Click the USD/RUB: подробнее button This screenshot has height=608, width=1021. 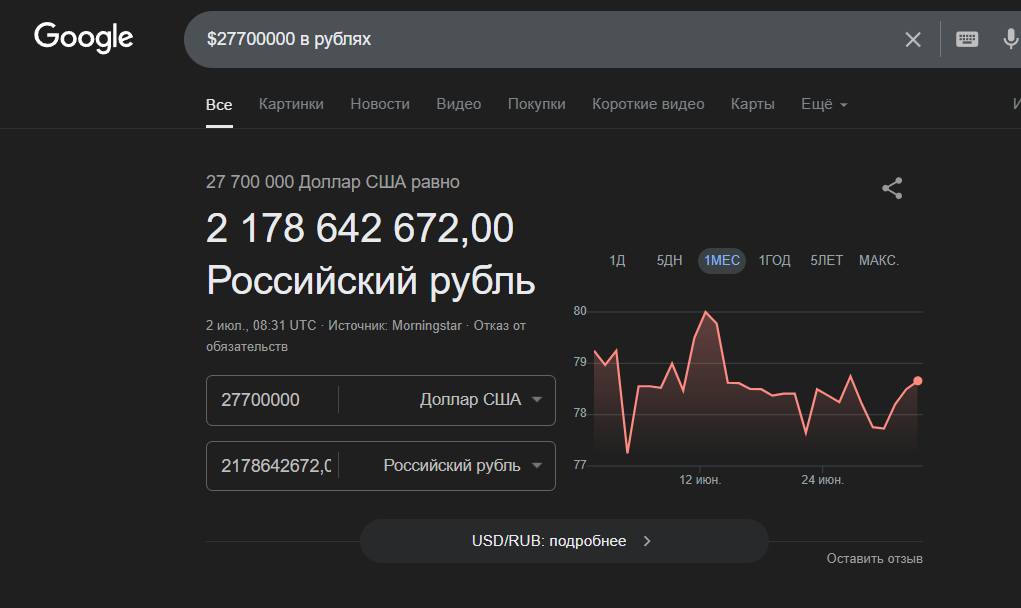(563, 541)
